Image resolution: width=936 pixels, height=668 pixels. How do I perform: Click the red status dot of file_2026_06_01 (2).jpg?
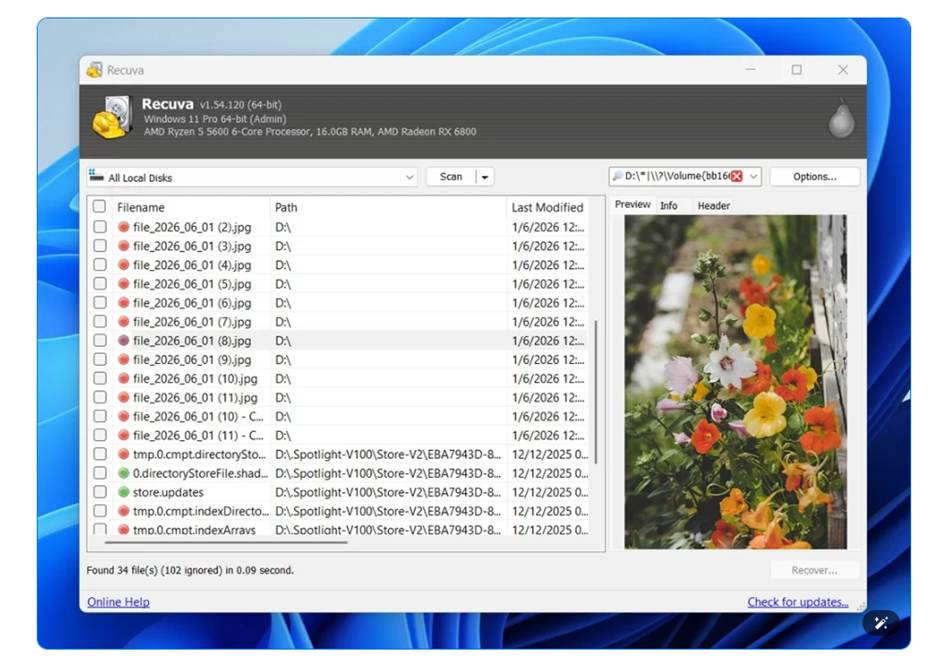pos(124,227)
